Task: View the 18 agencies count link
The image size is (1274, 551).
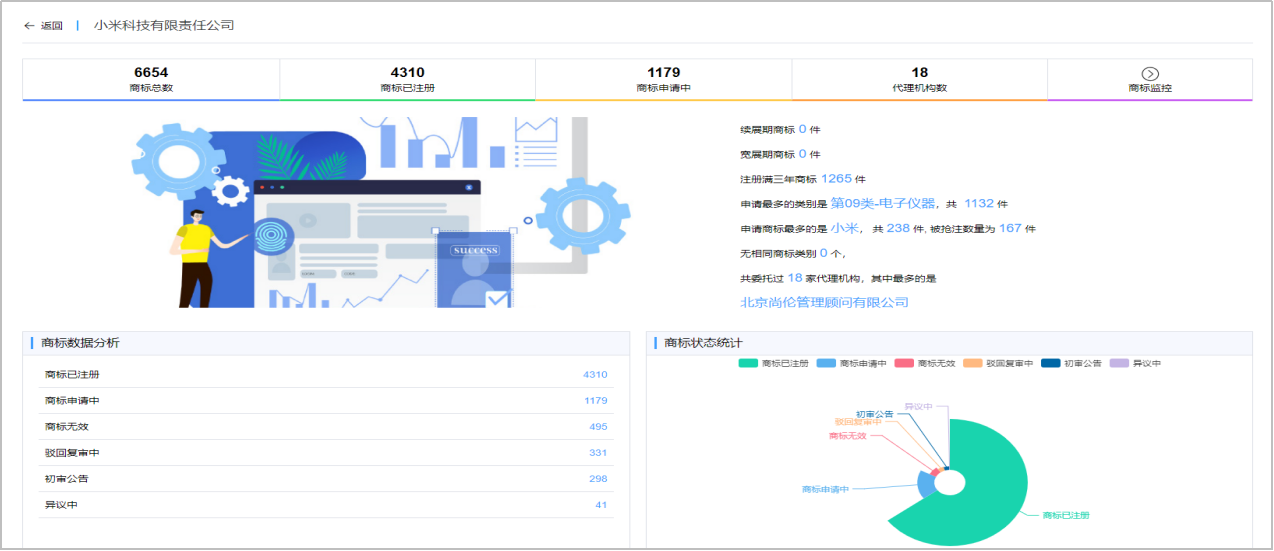Action: 795,277
